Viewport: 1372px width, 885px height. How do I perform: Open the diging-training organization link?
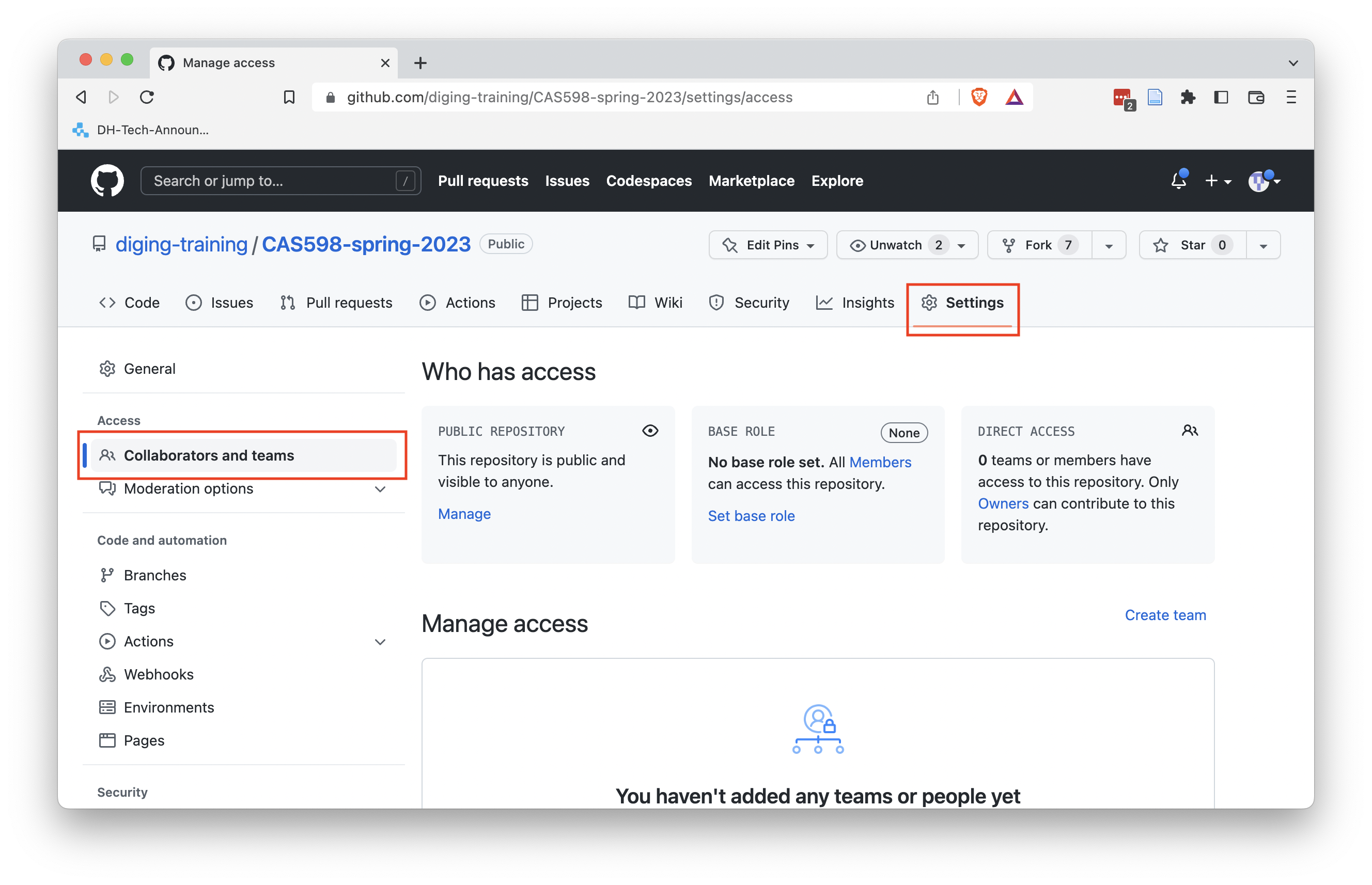[x=181, y=244]
